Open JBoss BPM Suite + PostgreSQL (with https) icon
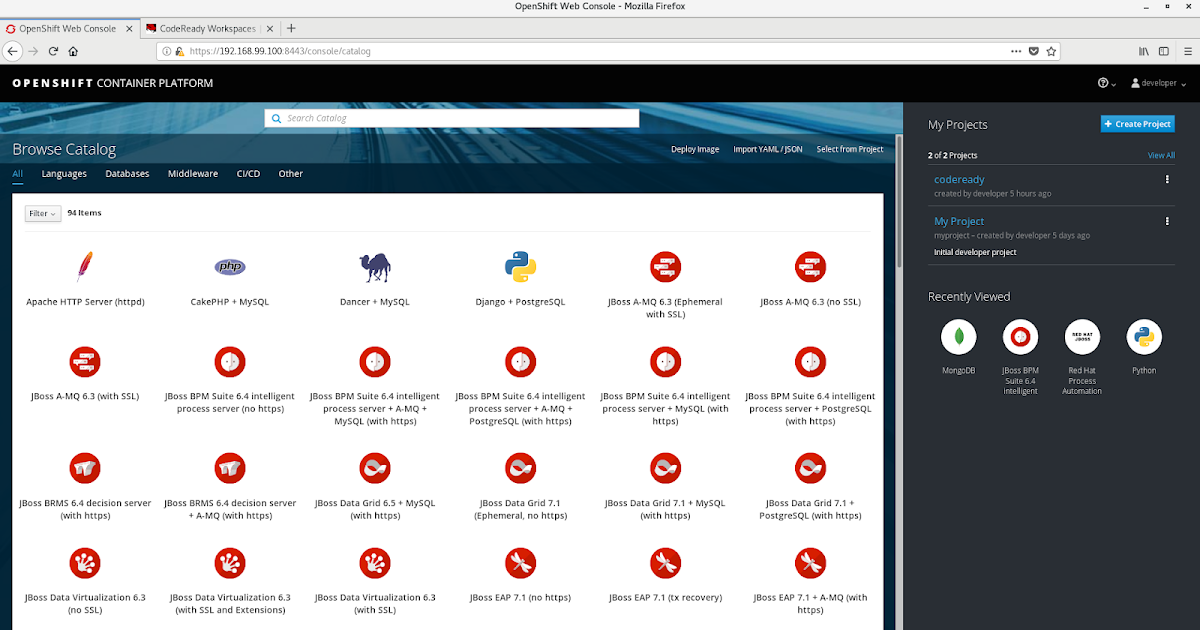 810,362
